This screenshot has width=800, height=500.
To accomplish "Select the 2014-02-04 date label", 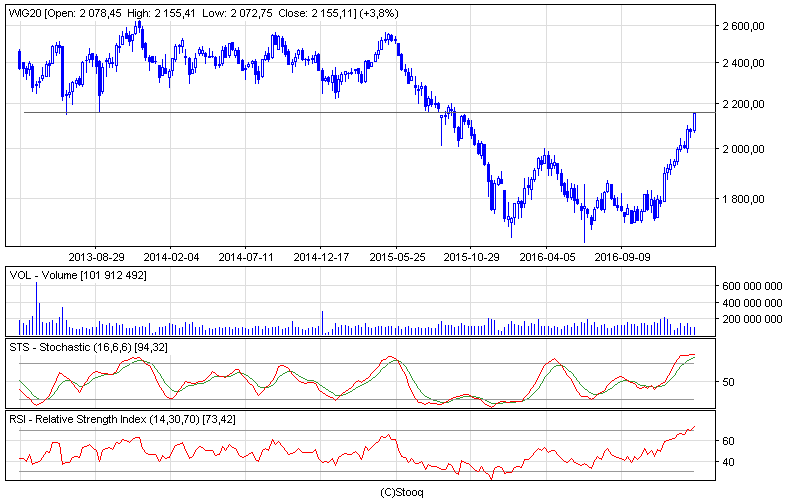I will coord(171,257).
